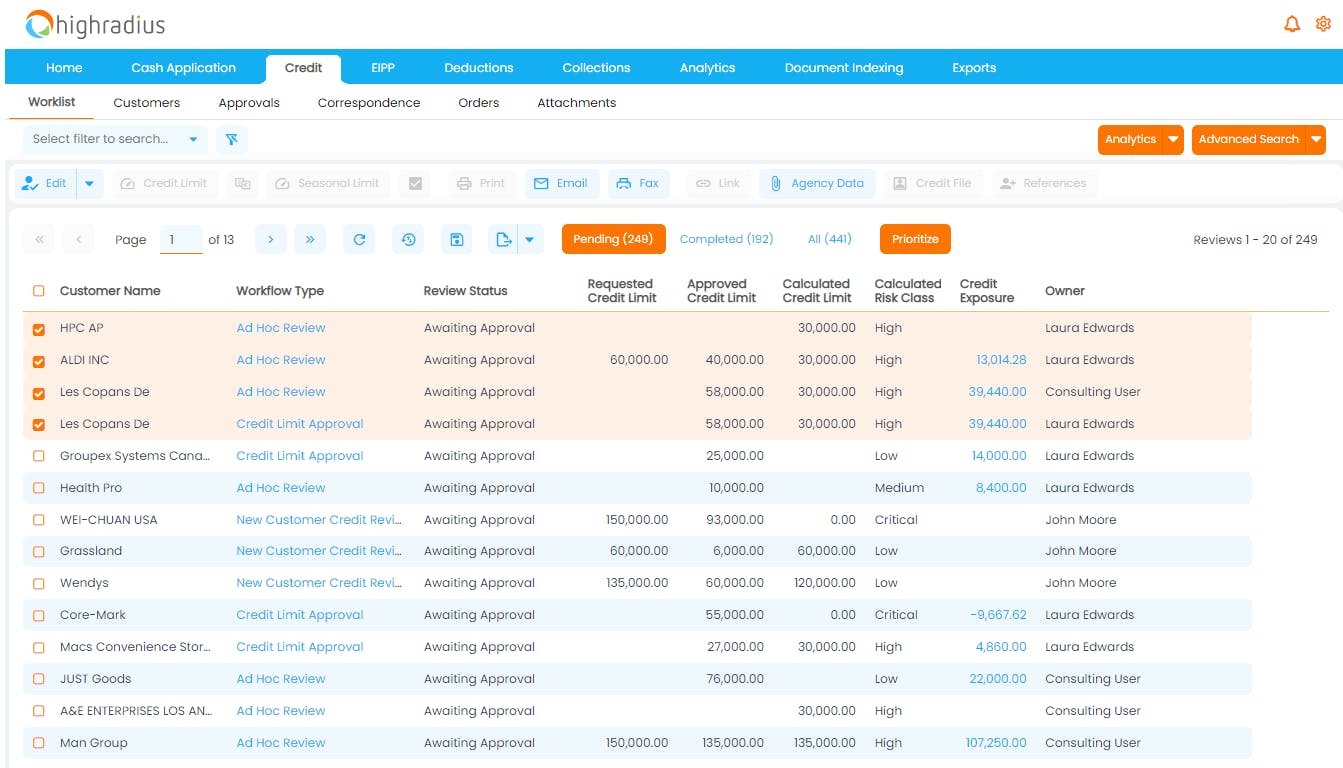Sort by Credit Exposure column header
The height and width of the screenshot is (768, 1343).
[x=986, y=291]
